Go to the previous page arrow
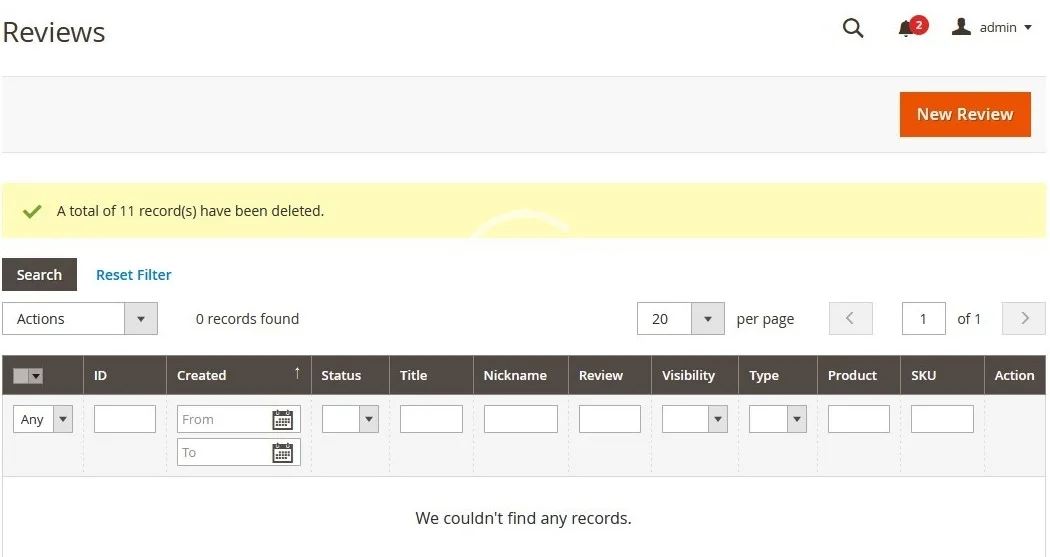 point(850,319)
